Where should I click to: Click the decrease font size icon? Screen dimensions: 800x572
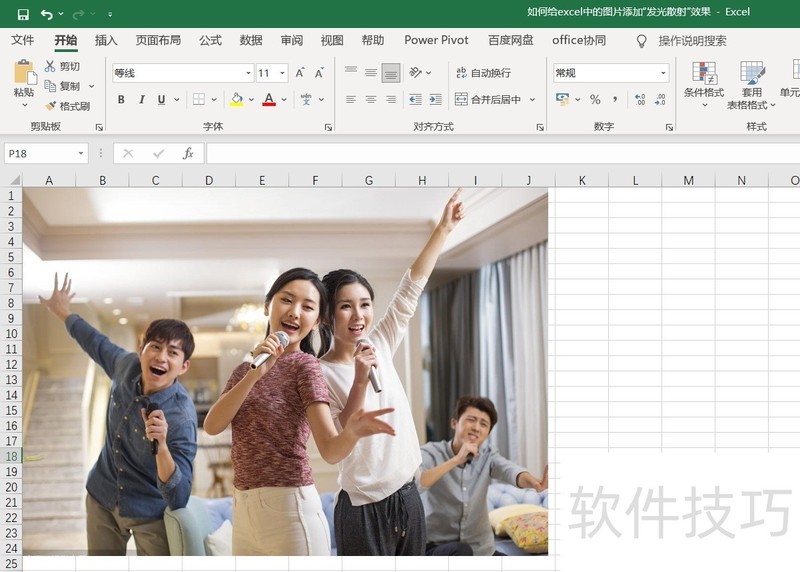pyautogui.click(x=319, y=73)
